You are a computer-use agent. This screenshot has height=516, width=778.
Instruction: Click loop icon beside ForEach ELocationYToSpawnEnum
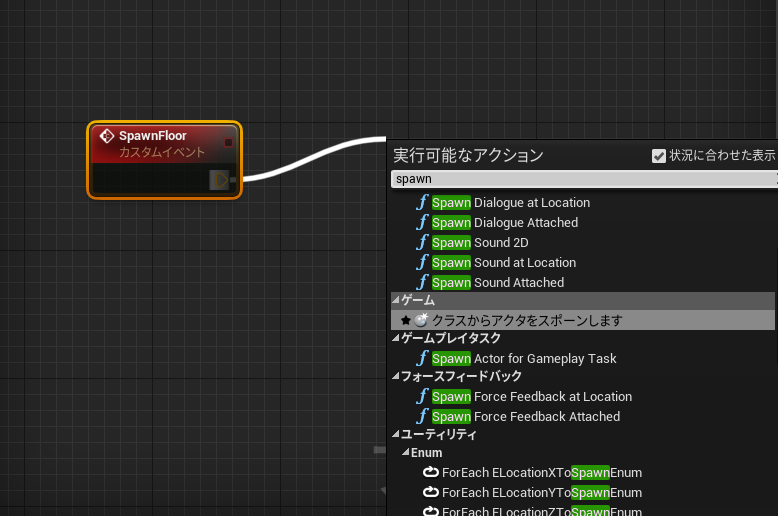click(x=431, y=492)
